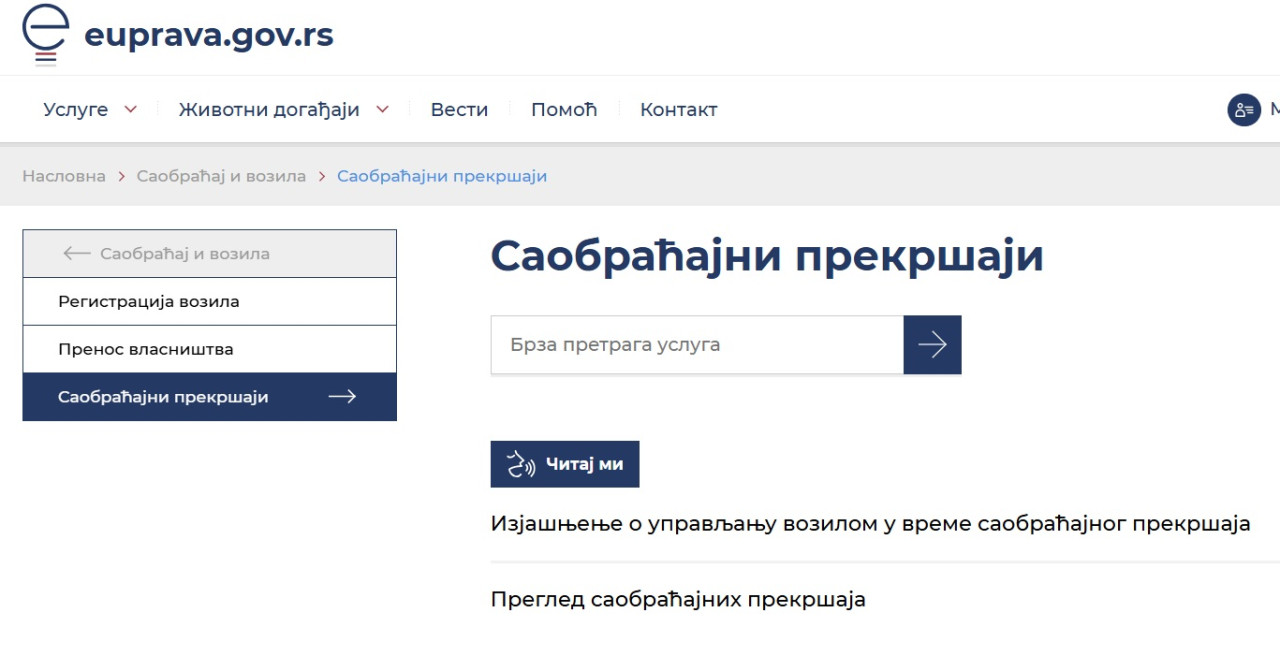Open Преглед саобраћајних прекршаја service link
This screenshot has width=1280, height=671.
pyautogui.click(x=677, y=600)
